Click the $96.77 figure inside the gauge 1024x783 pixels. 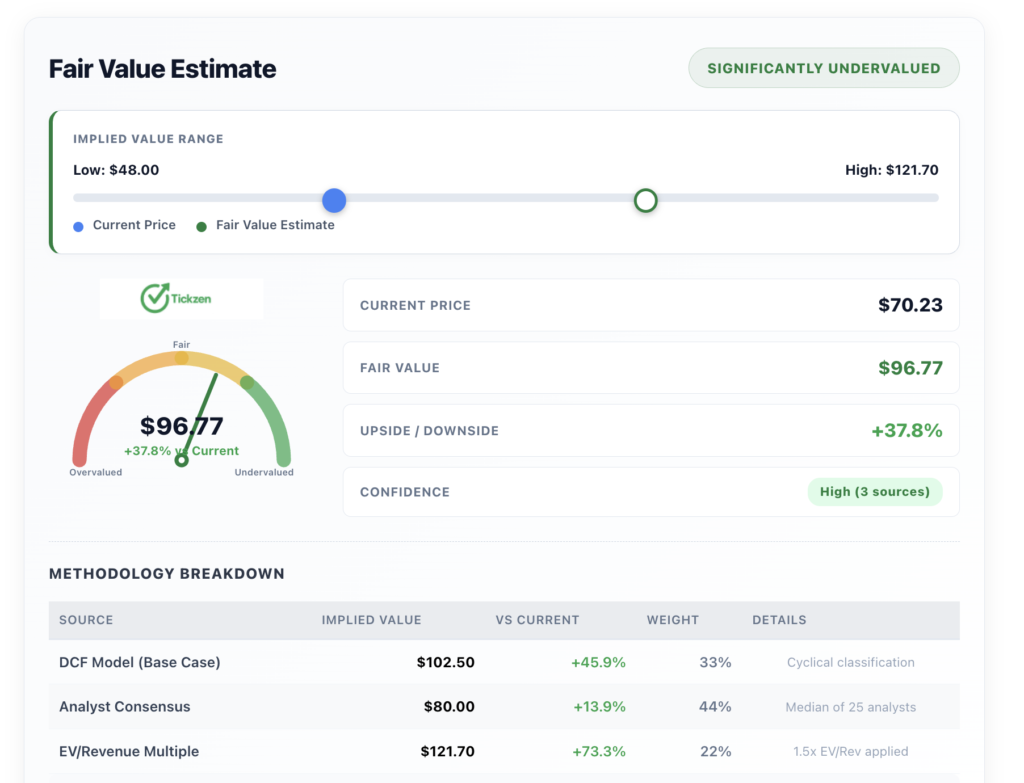(x=182, y=426)
